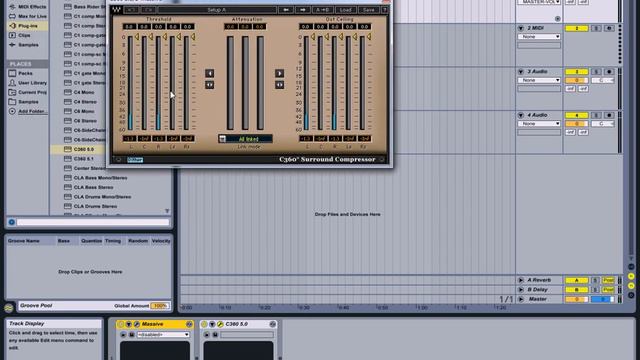Open automation chooser None on 3 Audio
This screenshot has width=640, height=360.
click(539, 80)
